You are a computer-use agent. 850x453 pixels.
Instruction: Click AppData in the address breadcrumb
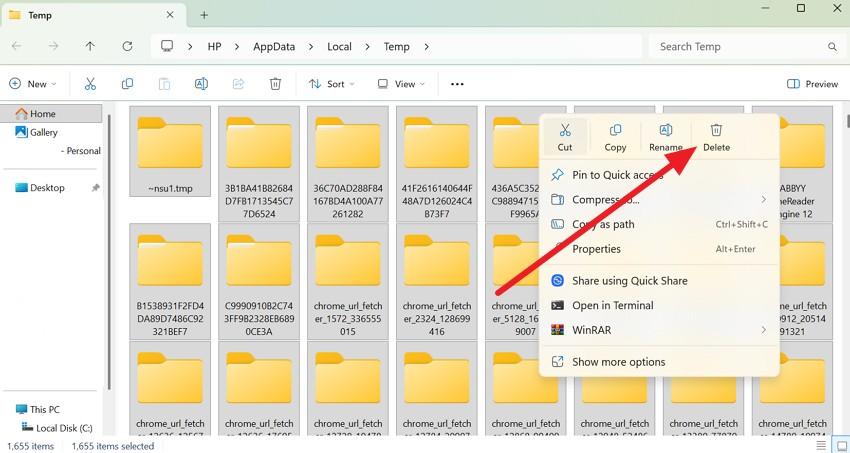tap(274, 47)
